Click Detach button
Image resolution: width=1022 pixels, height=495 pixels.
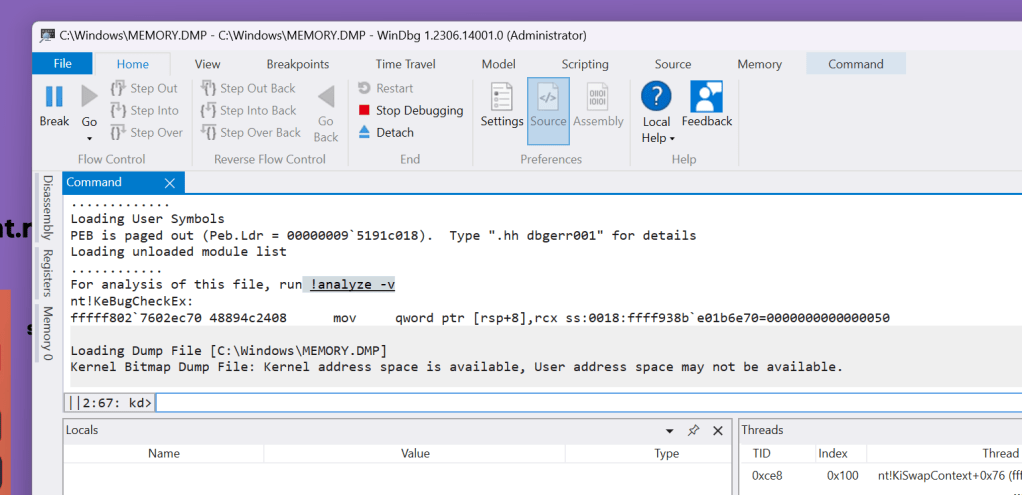tap(386, 132)
